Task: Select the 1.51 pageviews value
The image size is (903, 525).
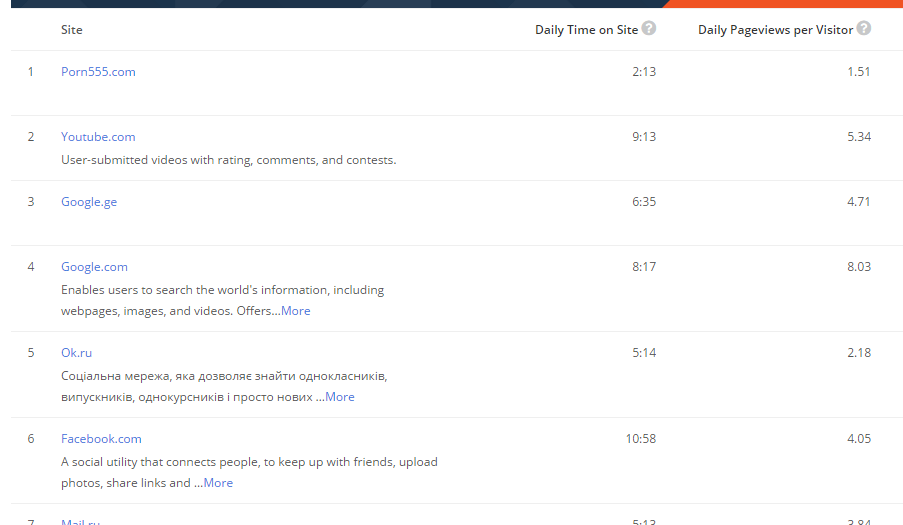Action: [859, 72]
